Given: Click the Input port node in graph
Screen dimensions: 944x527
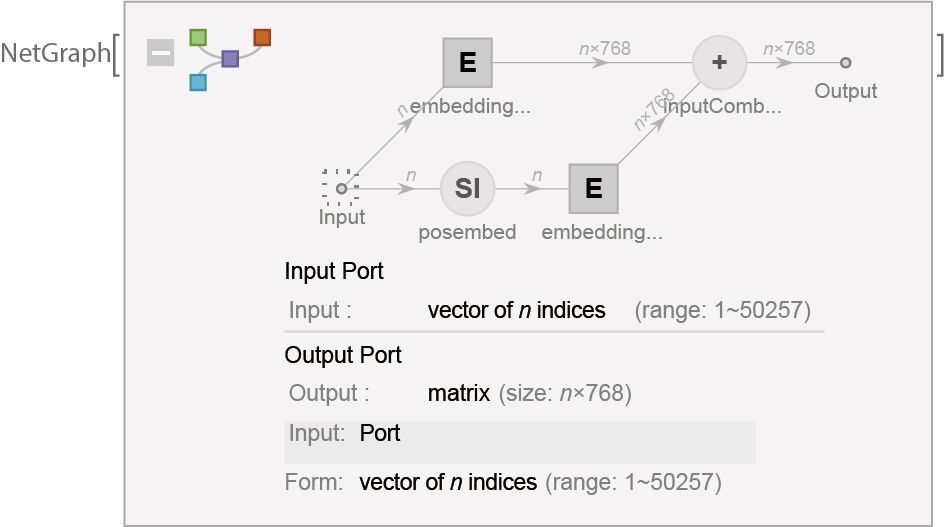Looking at the screenshot, I should (x=341, y=188).
